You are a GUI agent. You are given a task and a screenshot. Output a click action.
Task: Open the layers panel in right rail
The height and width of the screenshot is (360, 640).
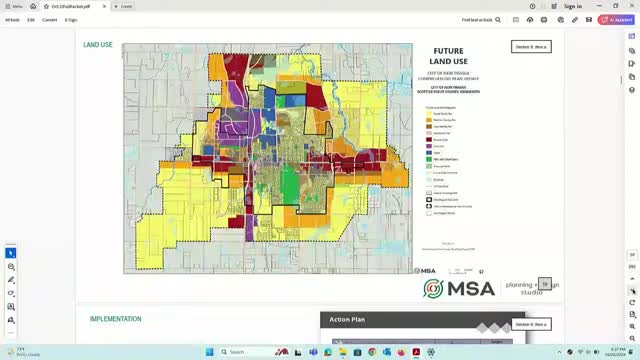point(632,90)
